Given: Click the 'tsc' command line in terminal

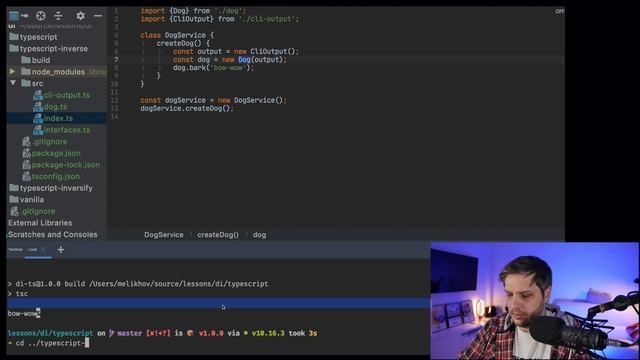Looking at the screenshot, I should pos(22,294).
